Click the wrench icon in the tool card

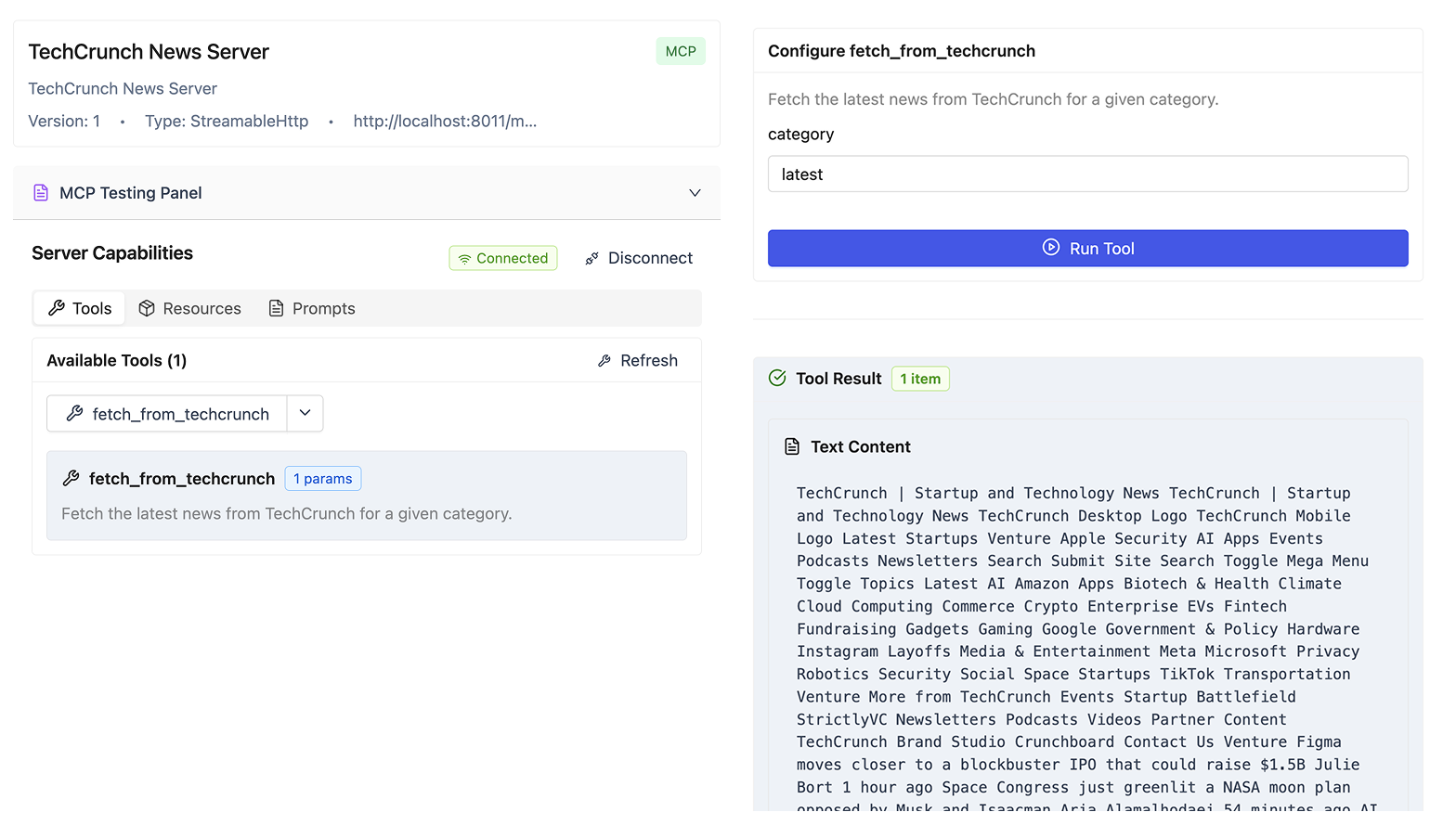click(x=71, y=479)
